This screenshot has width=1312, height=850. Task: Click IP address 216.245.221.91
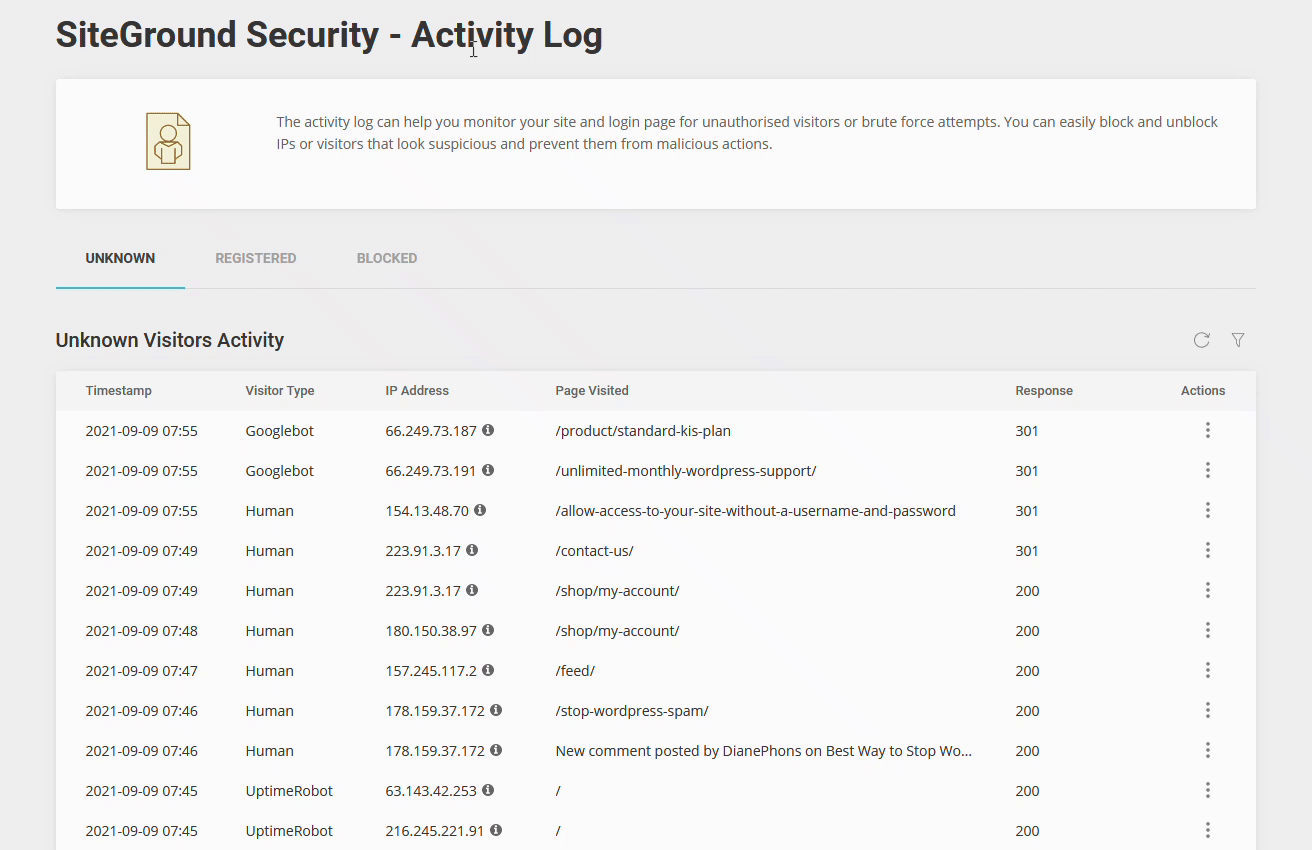coord(435,831)
